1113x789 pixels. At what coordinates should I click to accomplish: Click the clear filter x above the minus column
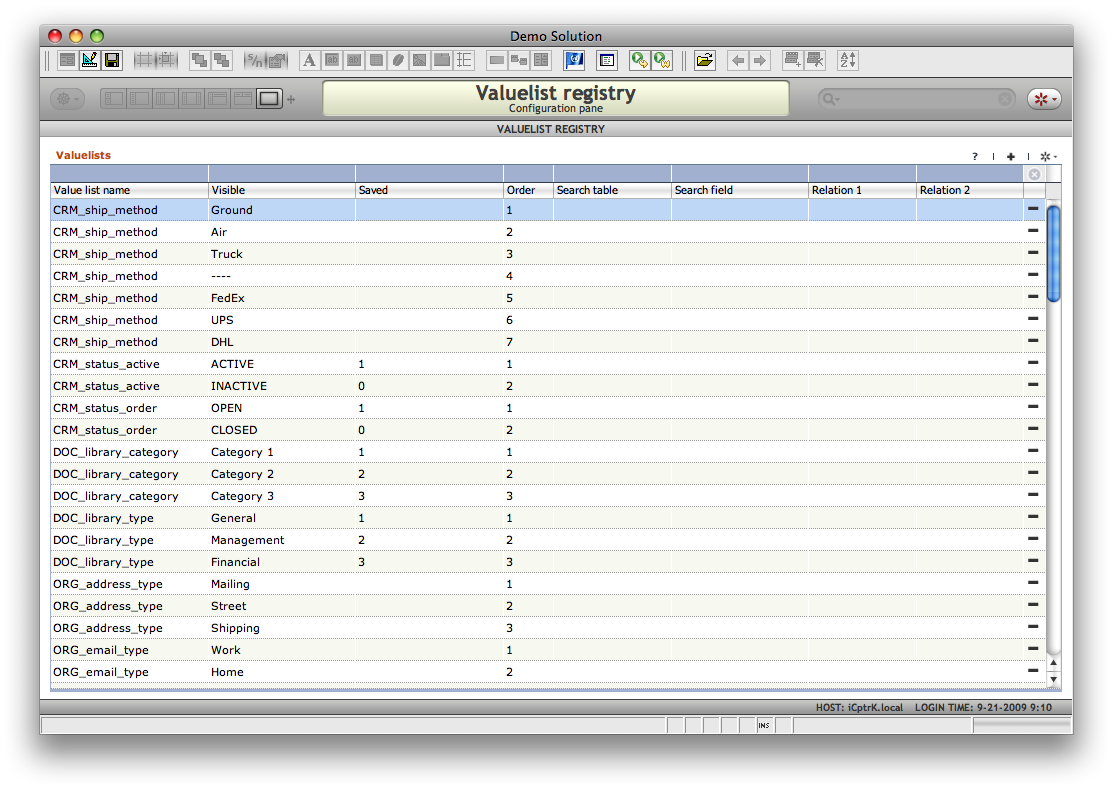(x=1034, y=174)
